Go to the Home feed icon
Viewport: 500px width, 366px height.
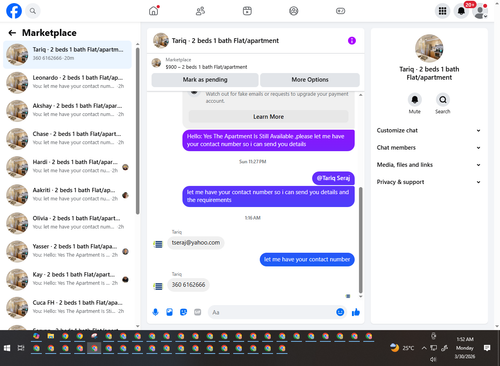click(x=154, y=11)
